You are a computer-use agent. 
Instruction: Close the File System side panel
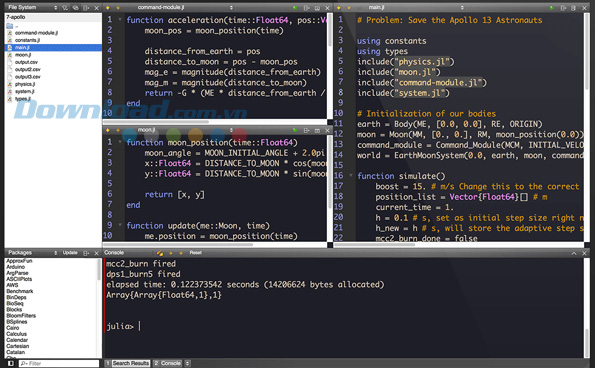point(96,8)
